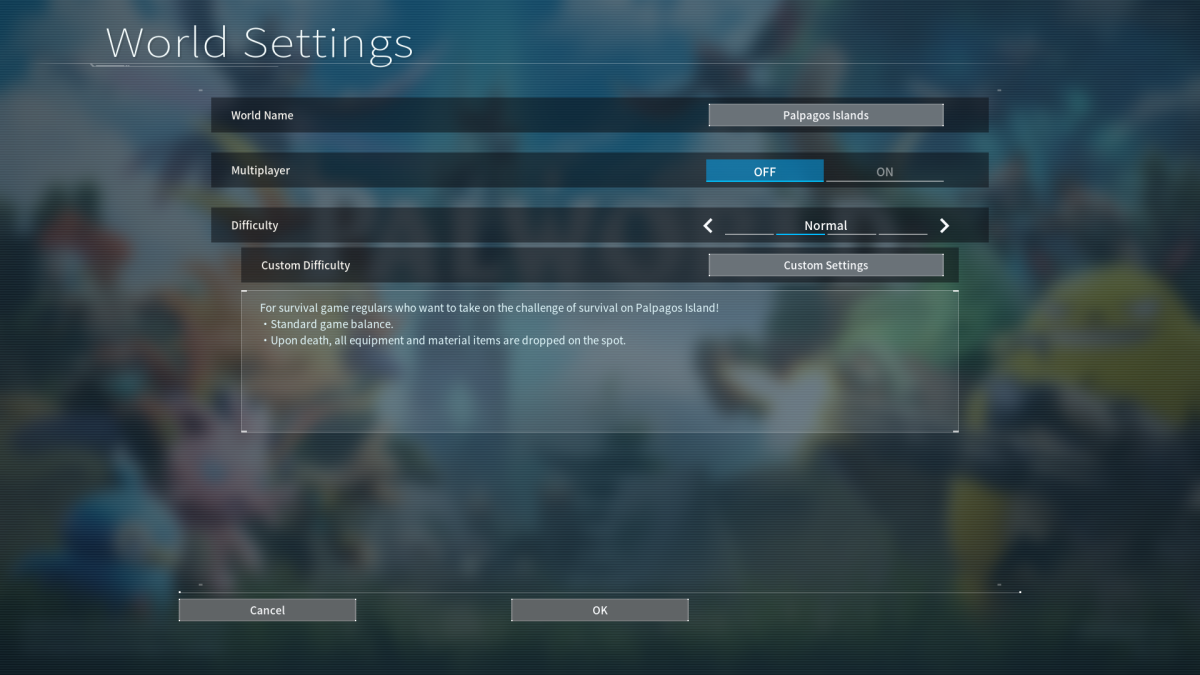Screen dimensions: 1200x675
Task: Select the last difficulty indicator segment
Action: (x=903, y=233)
